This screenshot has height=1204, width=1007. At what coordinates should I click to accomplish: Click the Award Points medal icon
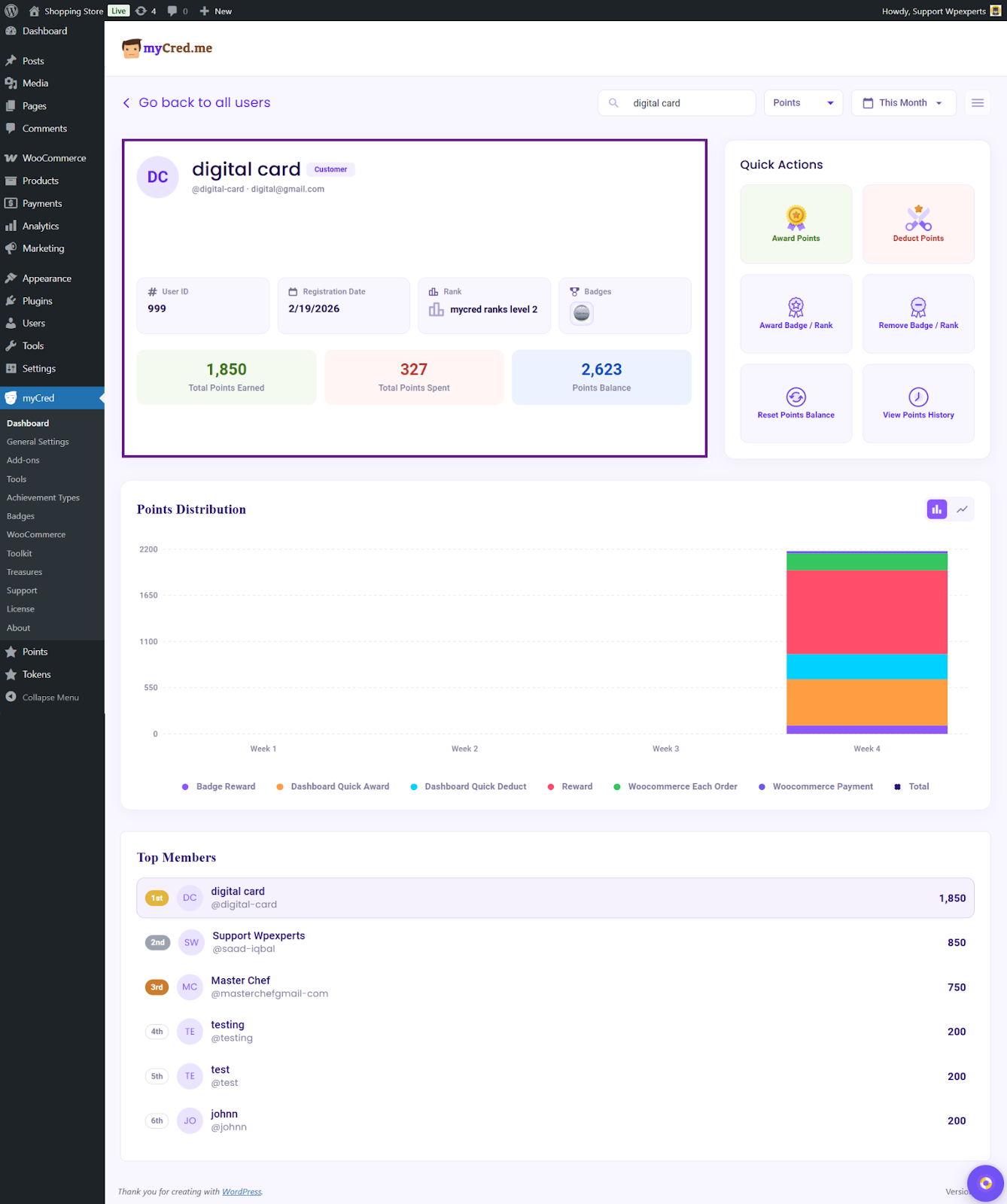click(x=796, y=217)
